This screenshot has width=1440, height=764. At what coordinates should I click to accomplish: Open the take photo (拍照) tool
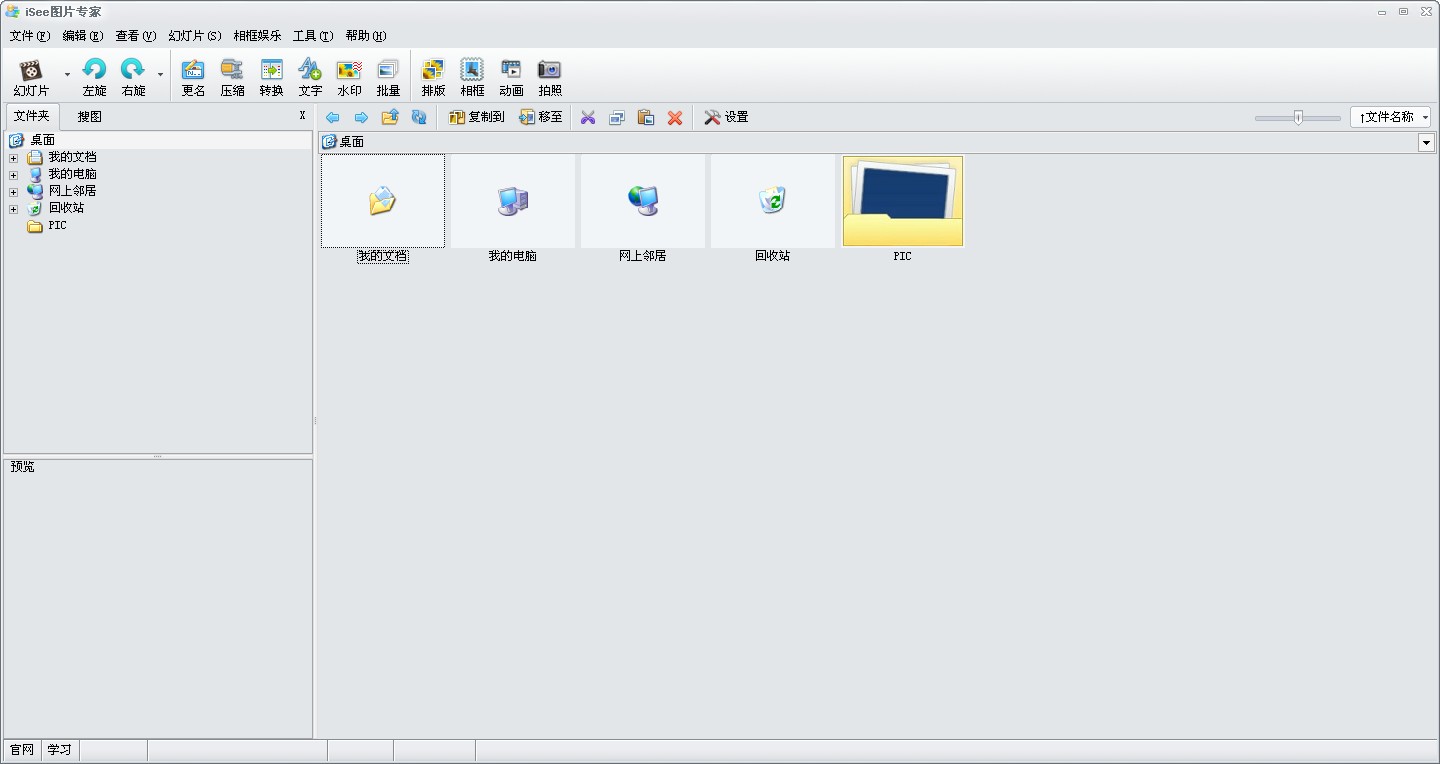(550, 77)
